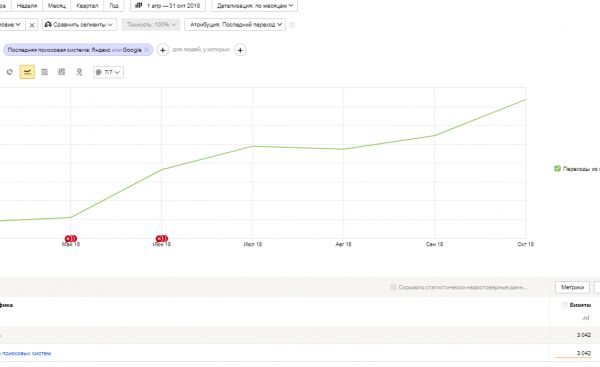Open the Детализация: по месяцам dropdown
The width and height of the screenshot is (600, 367).
click(x=255, y=6)
